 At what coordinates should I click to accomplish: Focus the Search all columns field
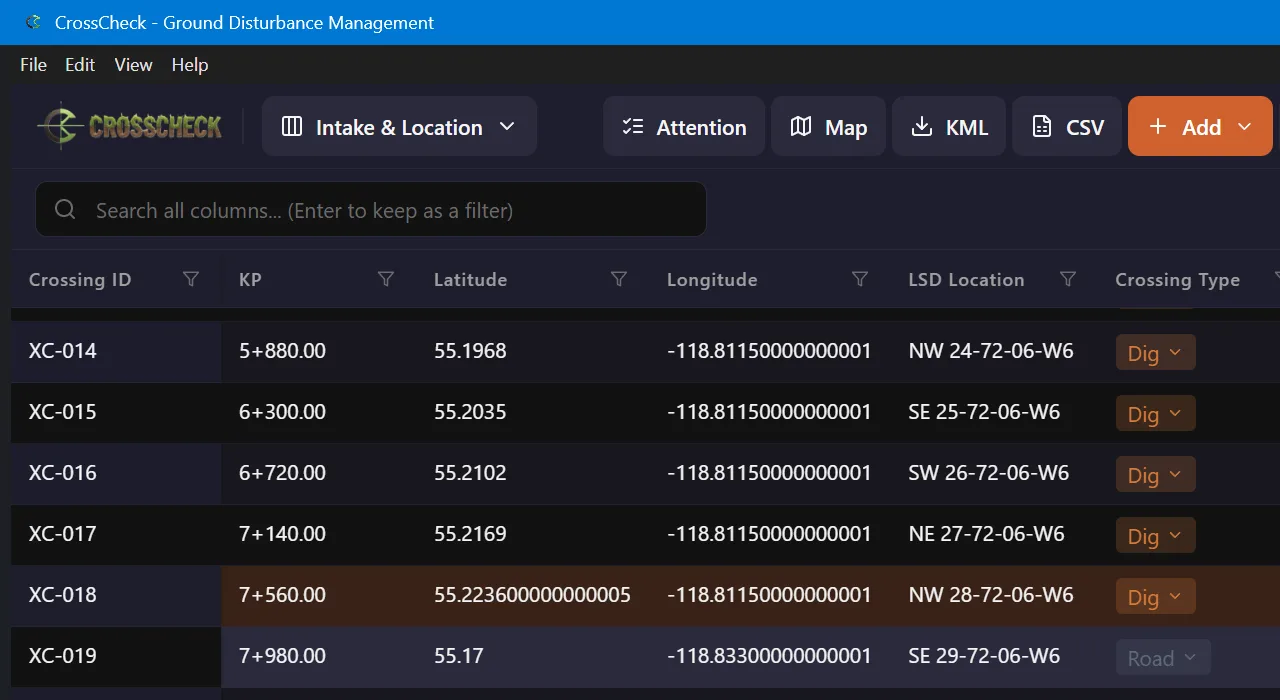click(x=371, y=209)
